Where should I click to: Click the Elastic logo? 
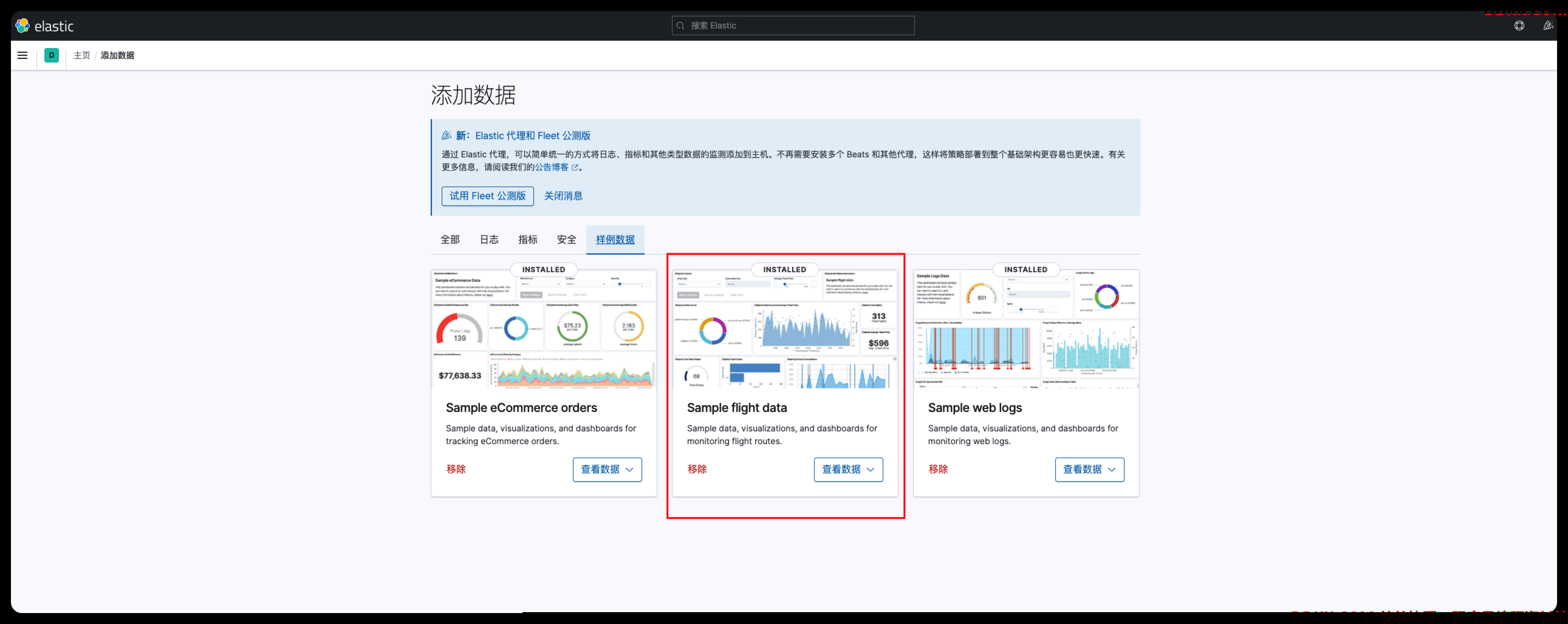[44, 26]
